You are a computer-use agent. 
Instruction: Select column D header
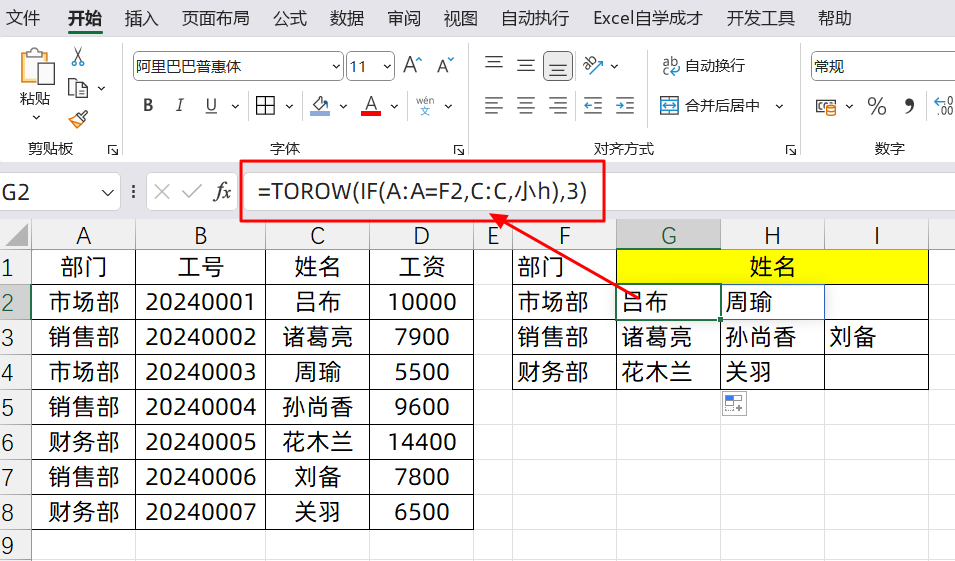pos(421,235)
